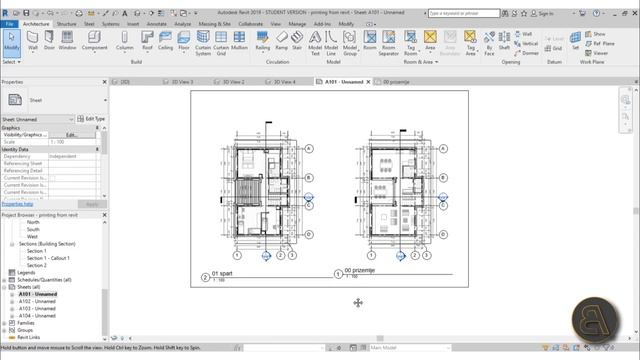Select the By Face opening tool
Image resolution: width=640 pixels, height=360 pixels.
tap(489, 43)
